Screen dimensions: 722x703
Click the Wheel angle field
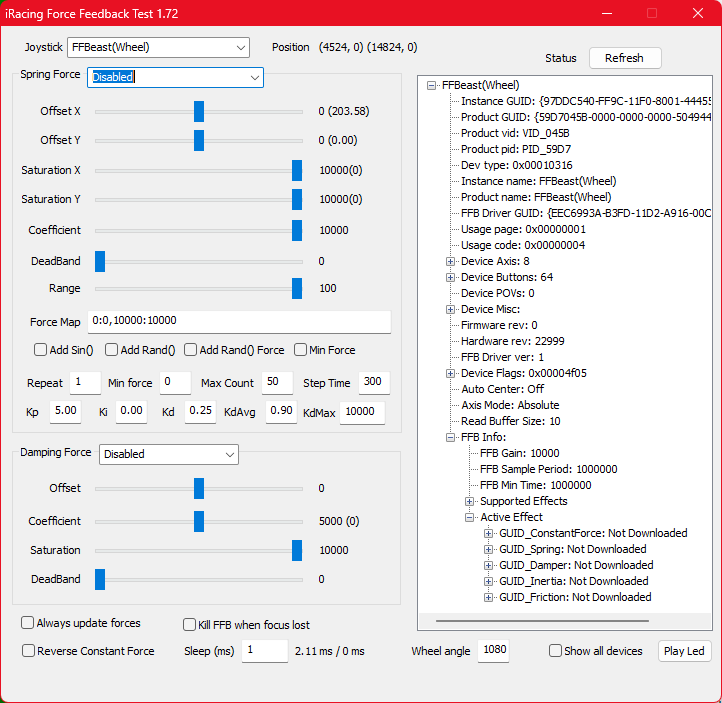point(494,651)
